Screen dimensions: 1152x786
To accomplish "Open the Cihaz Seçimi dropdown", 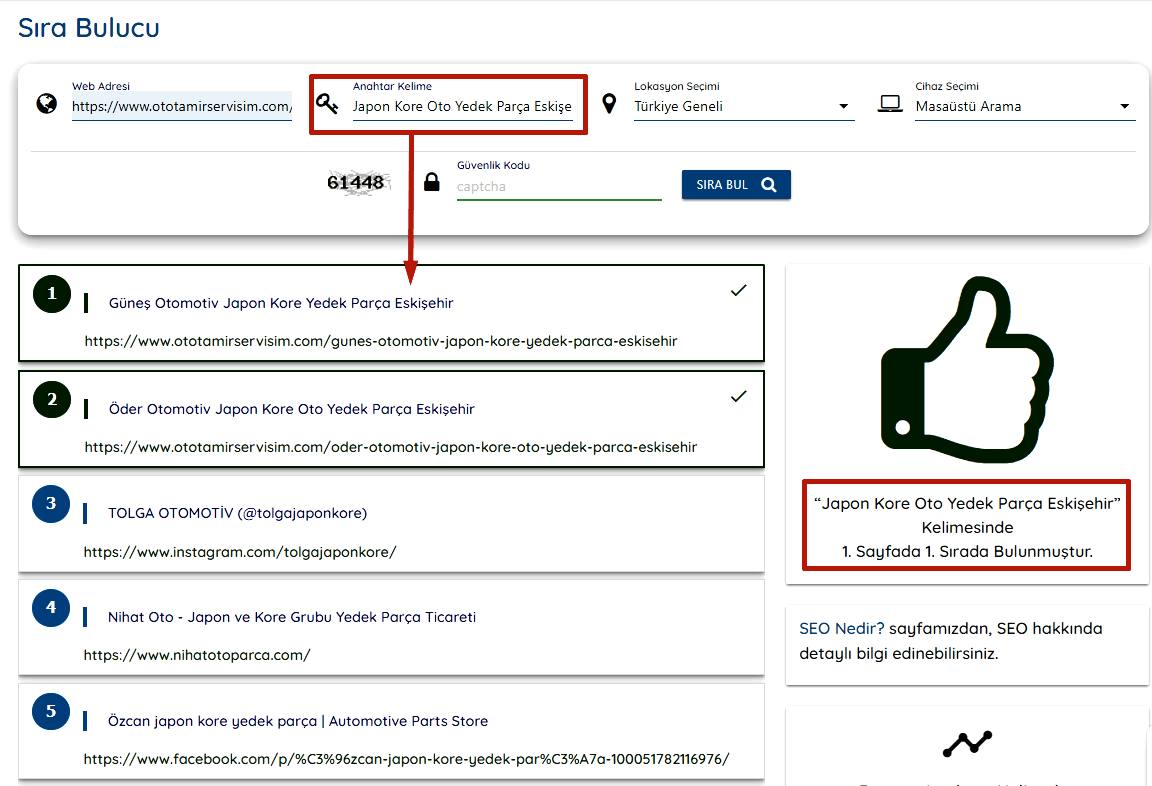I will pos(1024,107).
